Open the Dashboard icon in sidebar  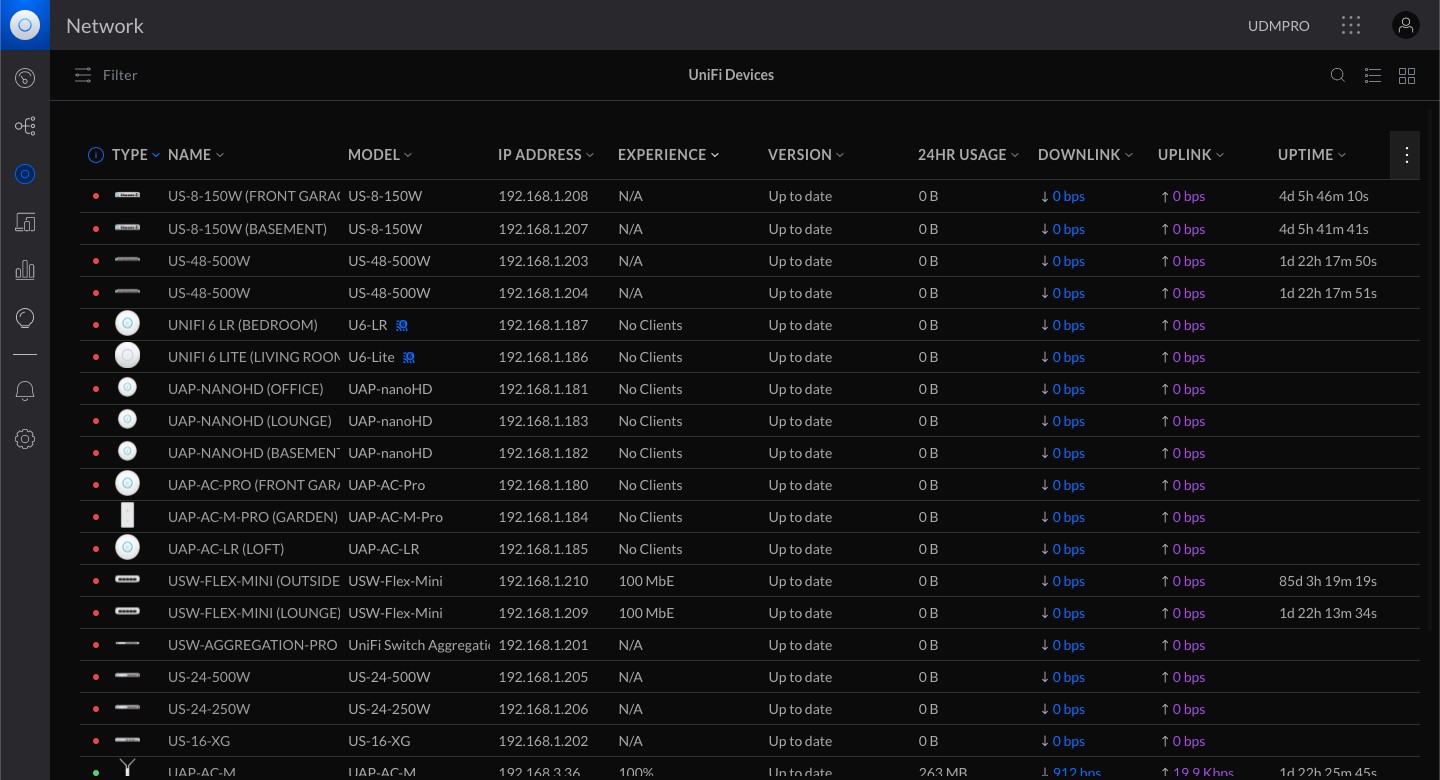[x=25, y=78]
